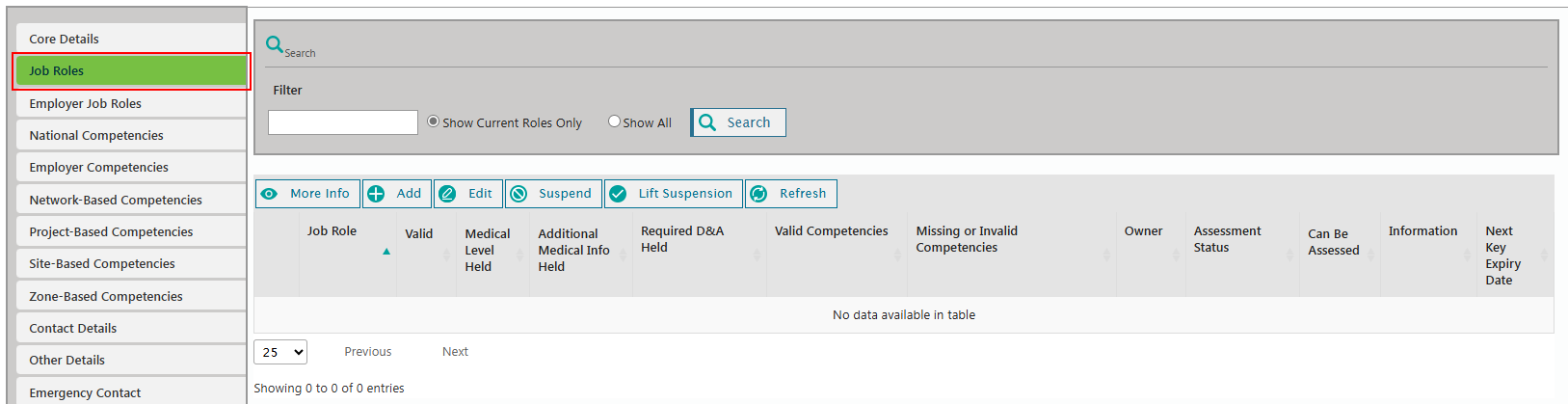The image size is (1568, 404).
Task: Click the magnifier icon on Search button
Action: tap(707, 122)
